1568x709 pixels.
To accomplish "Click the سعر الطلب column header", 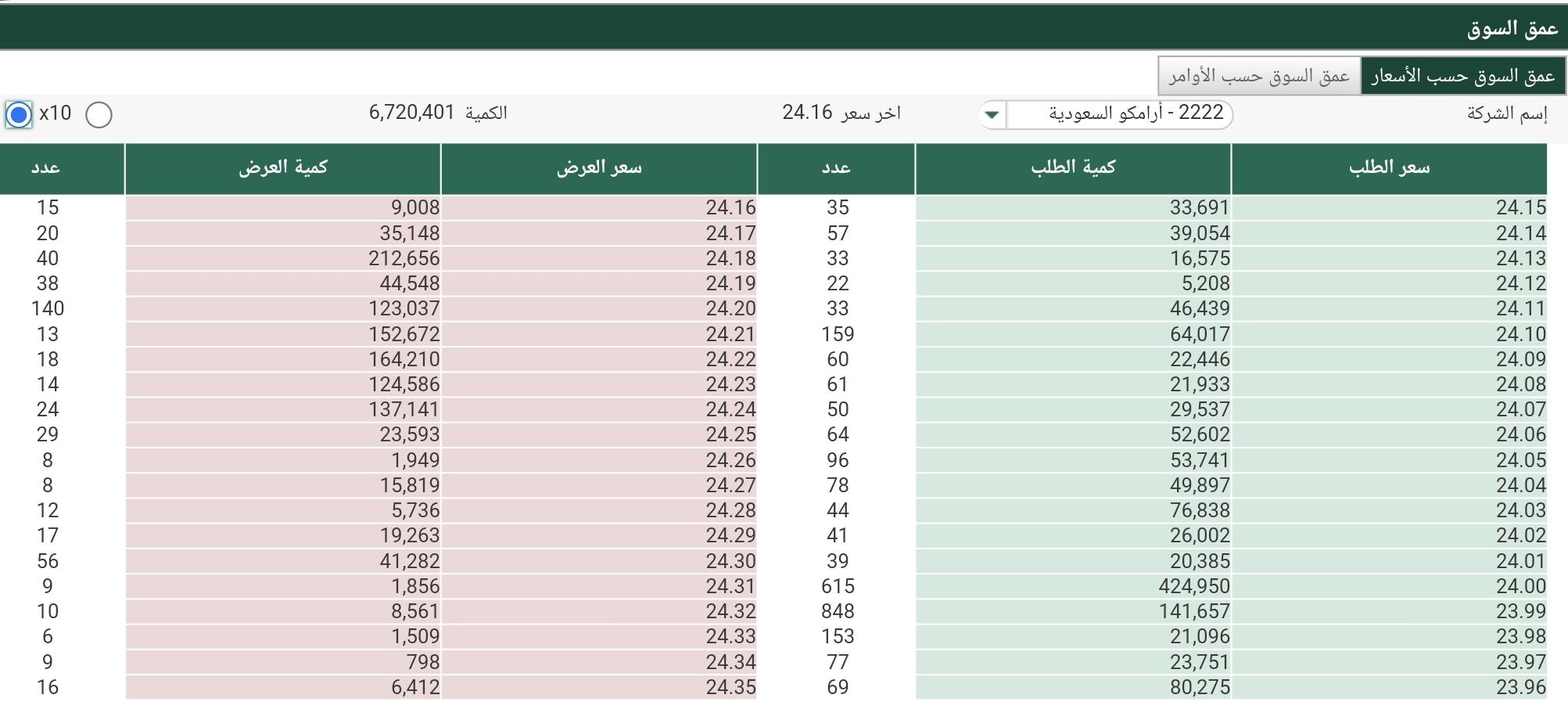I will point(1389,168).
